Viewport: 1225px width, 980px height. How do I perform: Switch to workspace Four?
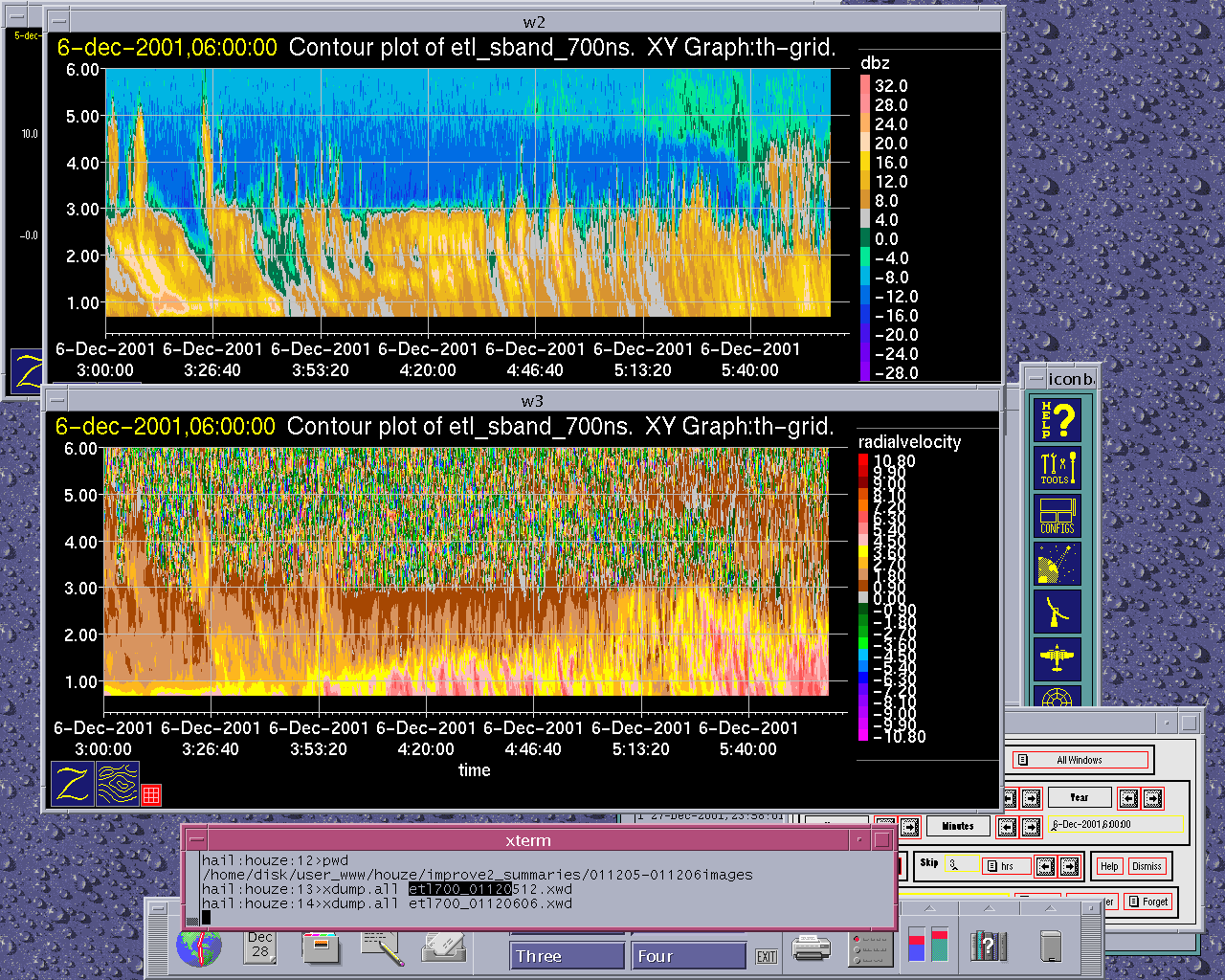688,956
